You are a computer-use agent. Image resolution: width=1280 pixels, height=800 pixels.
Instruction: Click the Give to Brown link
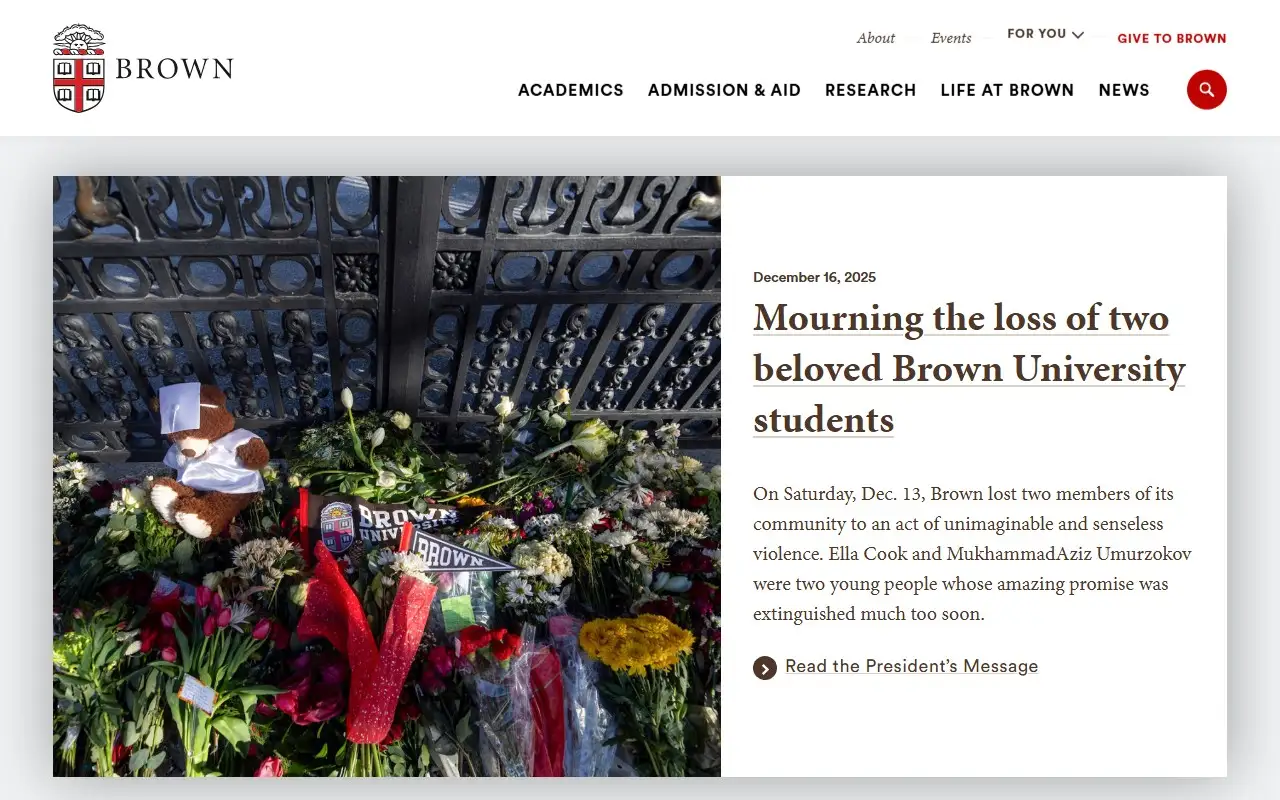tap(1171, 39)
